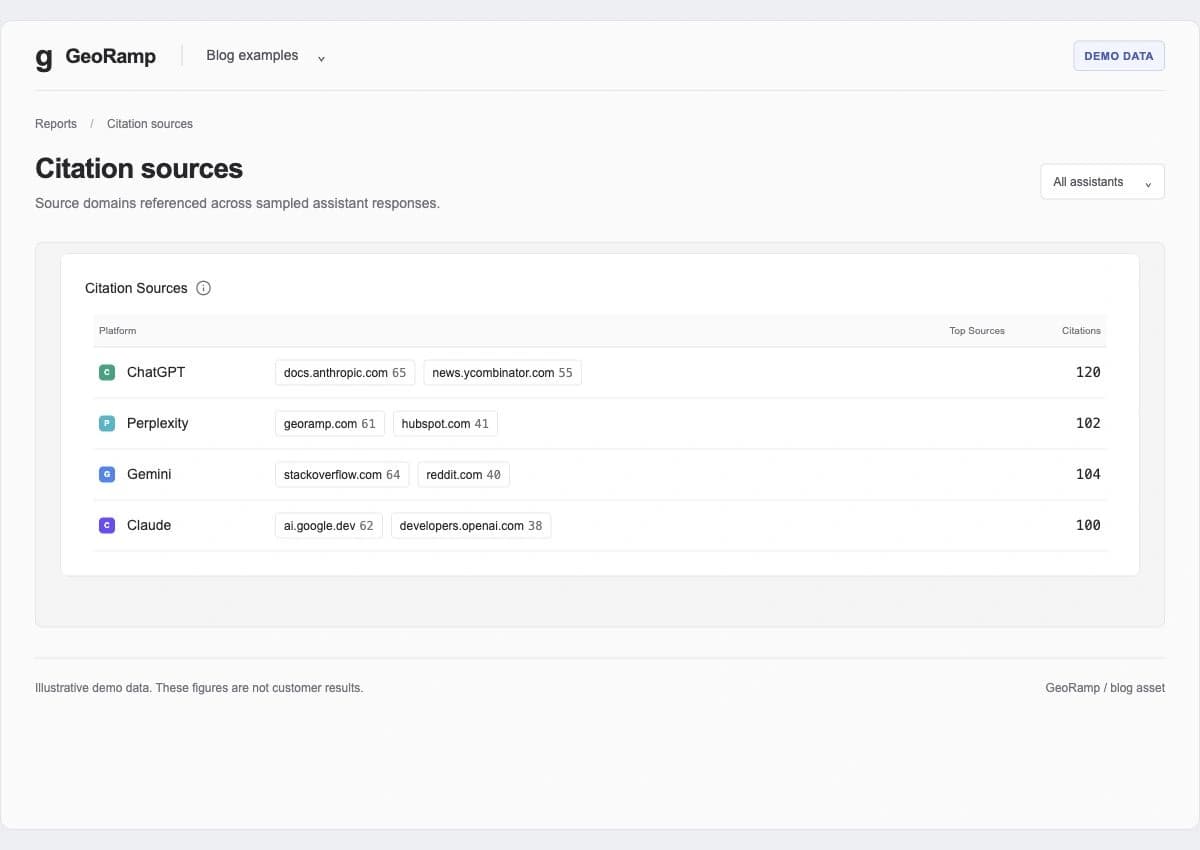Click the Claude platform icon
This screenshot has width=1200, height=850.
click(x=107, y=526)
